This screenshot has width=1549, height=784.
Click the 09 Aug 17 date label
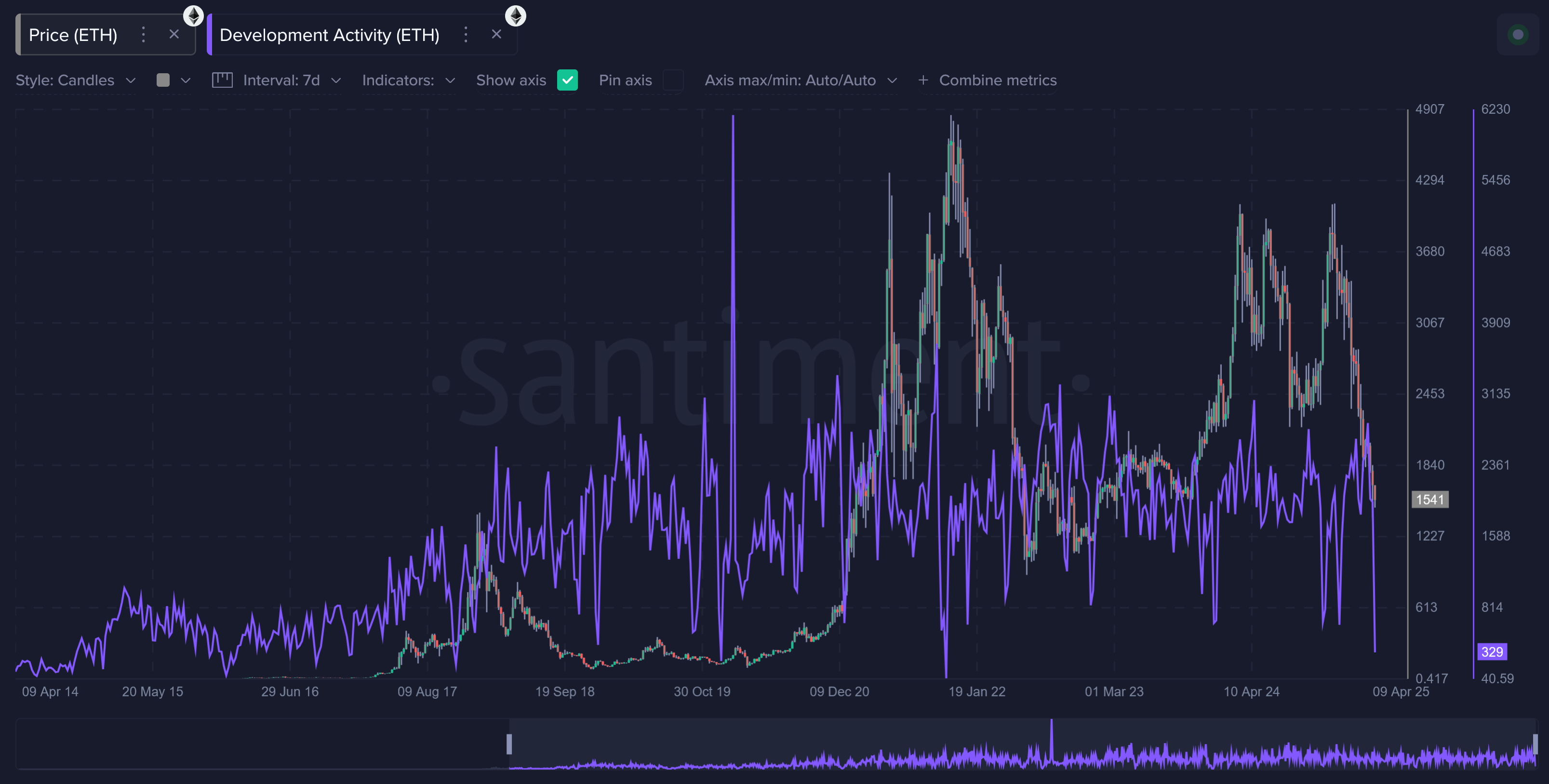[x=427, y=692]
